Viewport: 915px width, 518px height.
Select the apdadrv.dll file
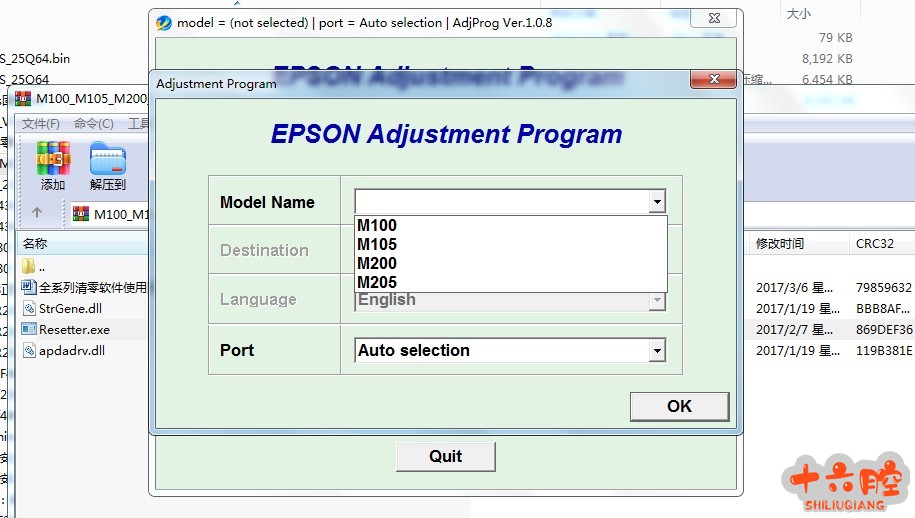71,351
